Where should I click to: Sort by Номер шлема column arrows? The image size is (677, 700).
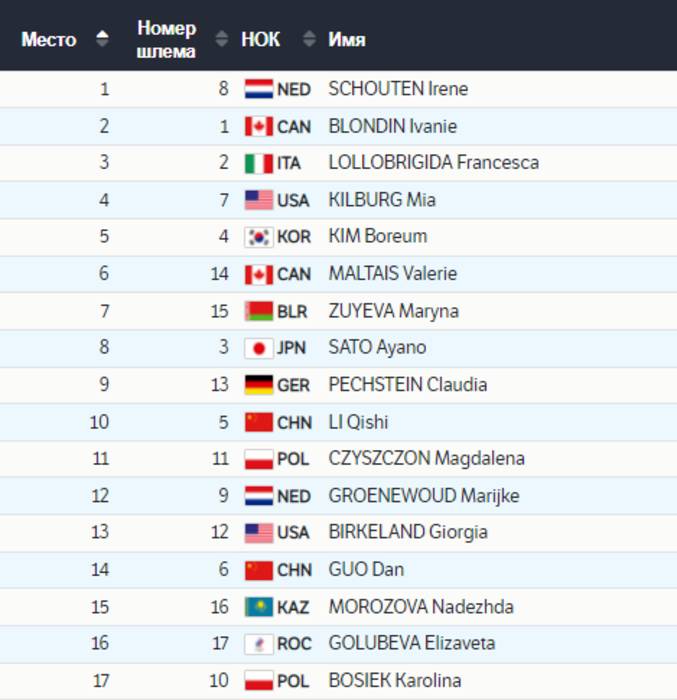pos(221,40)
